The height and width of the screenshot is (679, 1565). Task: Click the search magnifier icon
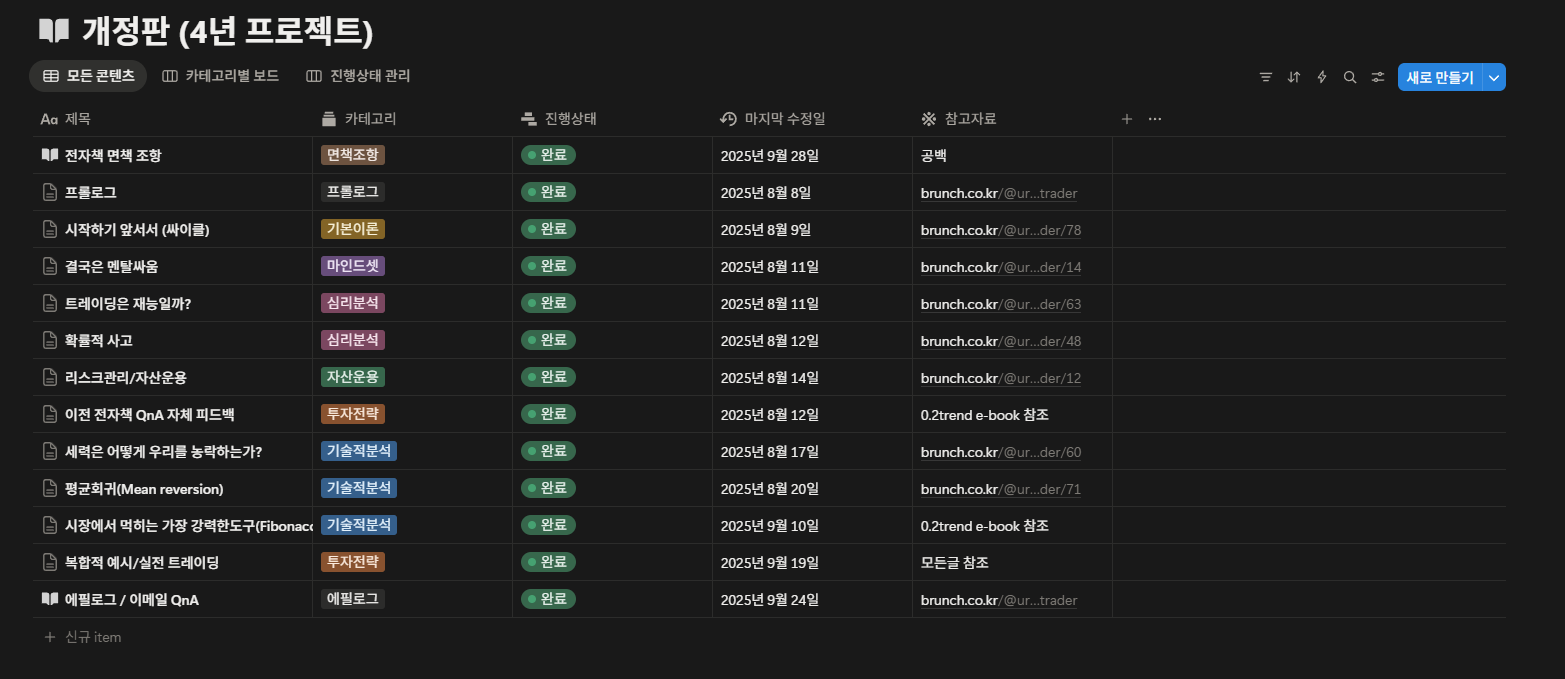pyautogui.click(x=1350, y=77)
